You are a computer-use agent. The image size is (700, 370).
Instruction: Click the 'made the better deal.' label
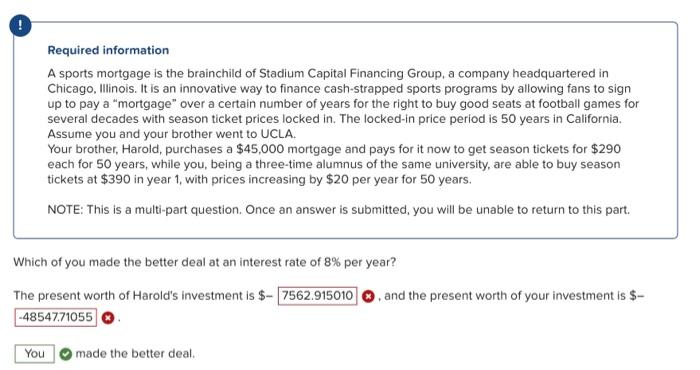pyautogui.click(x=135, y=354)
